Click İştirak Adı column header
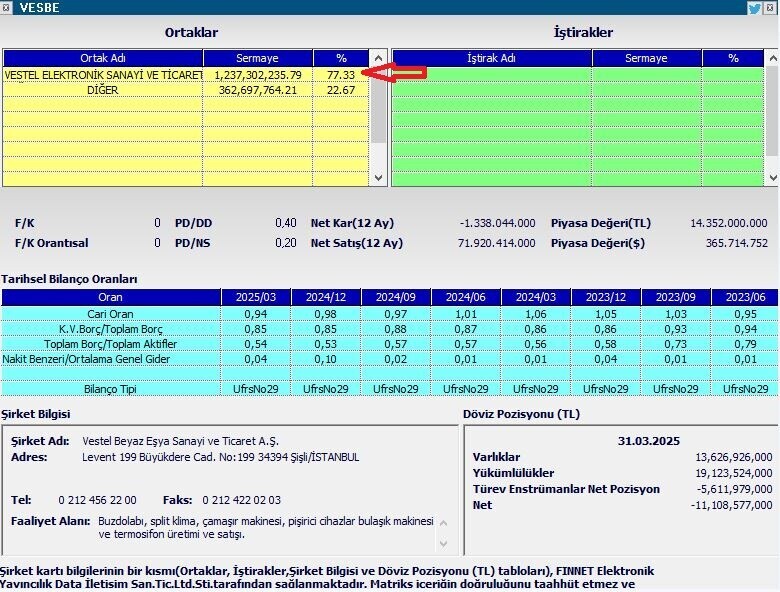This screenshot has width=780, height=592. coord(491,58)
